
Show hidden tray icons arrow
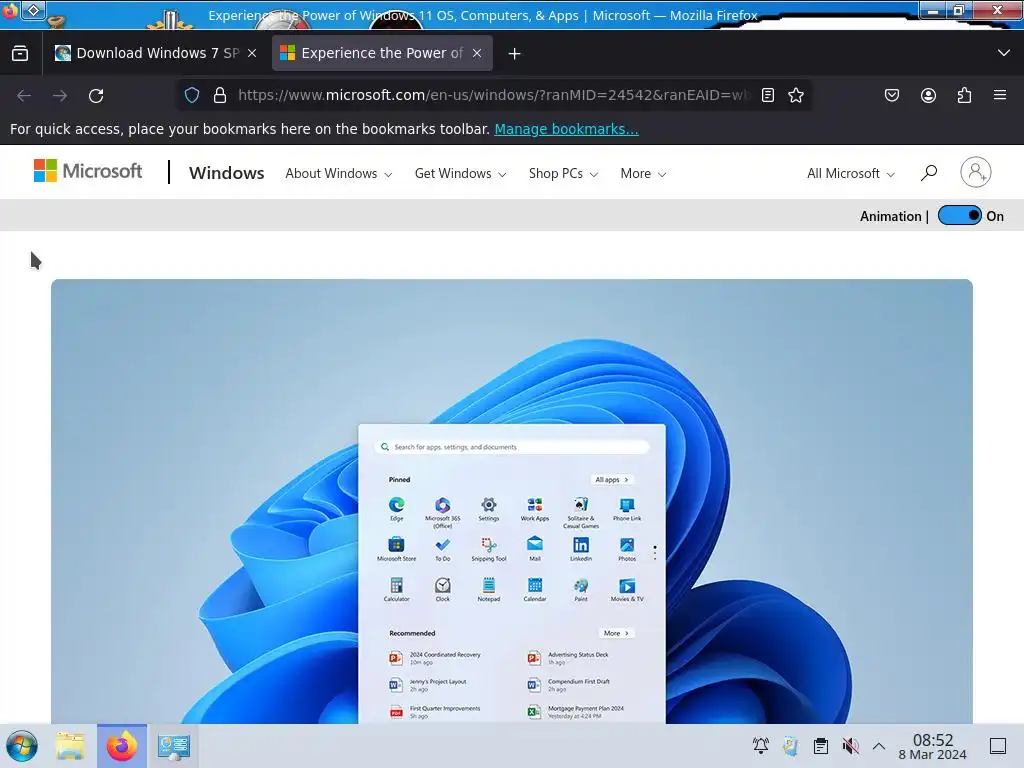(879, 746)
